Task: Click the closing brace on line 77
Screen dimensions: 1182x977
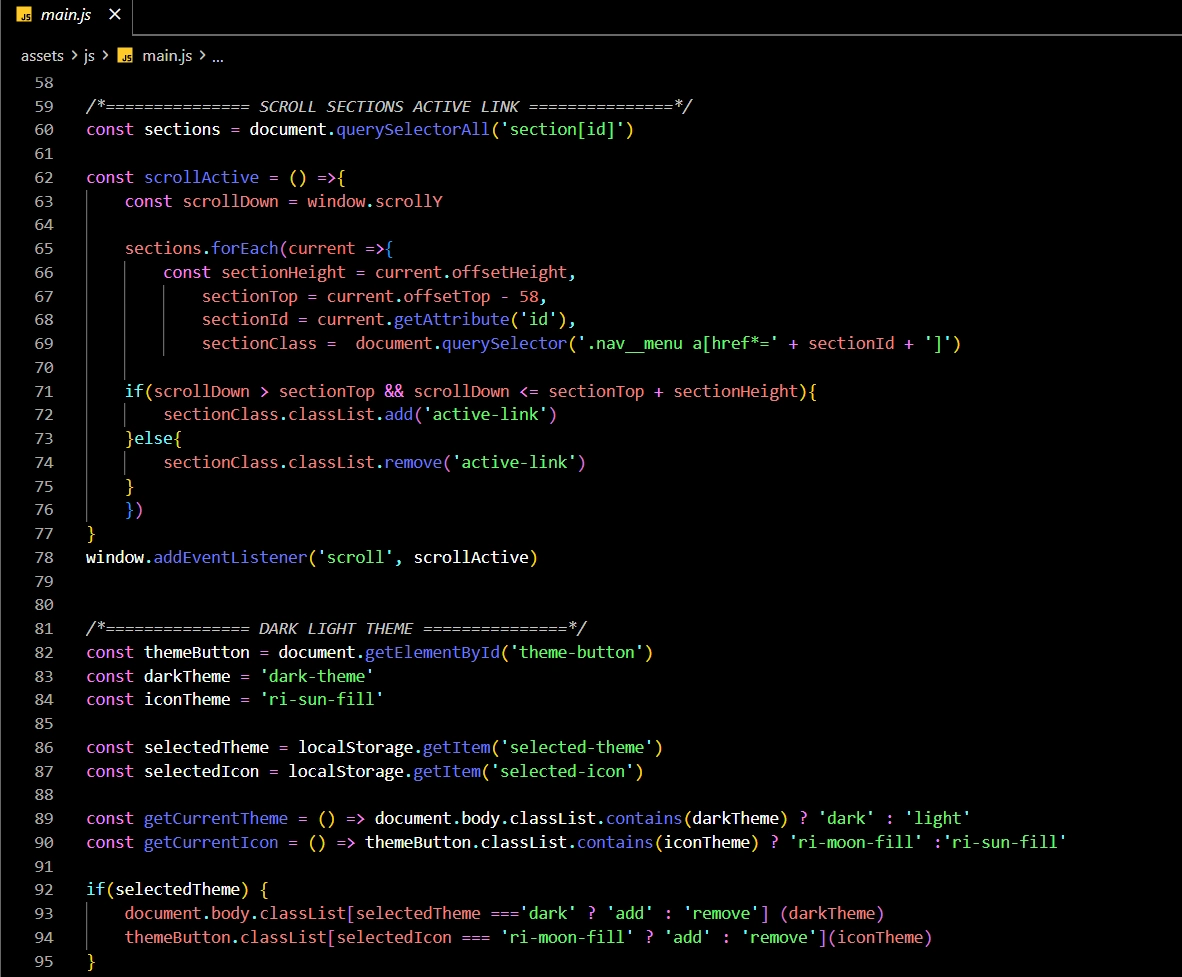Action: point(90,534)
